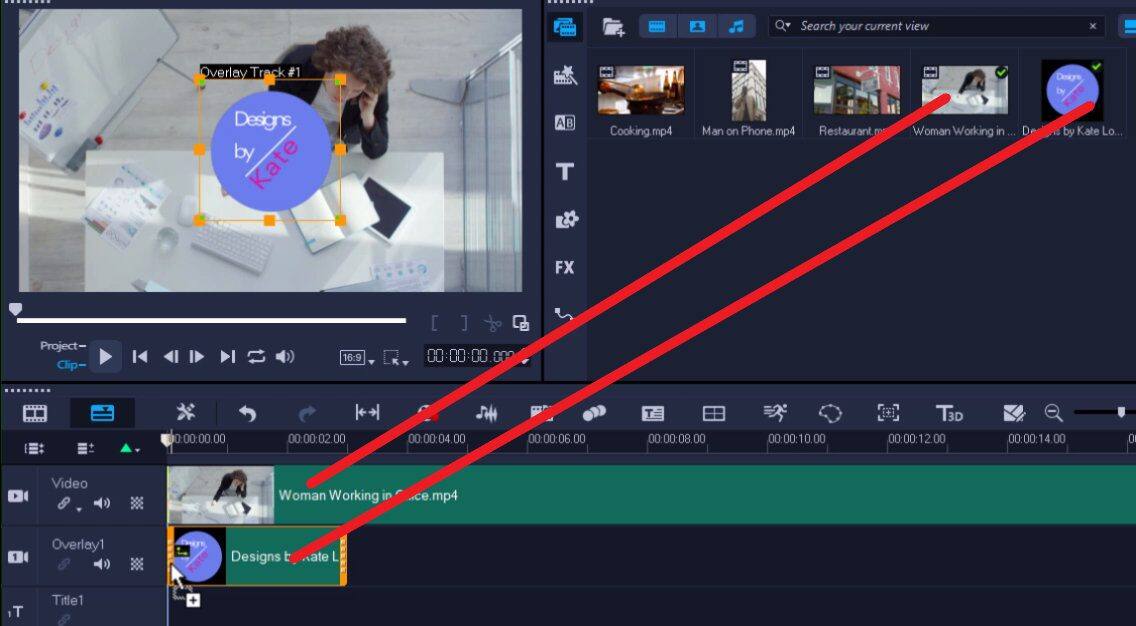Toggle the music filter in the library bar

tap(738, 26)
